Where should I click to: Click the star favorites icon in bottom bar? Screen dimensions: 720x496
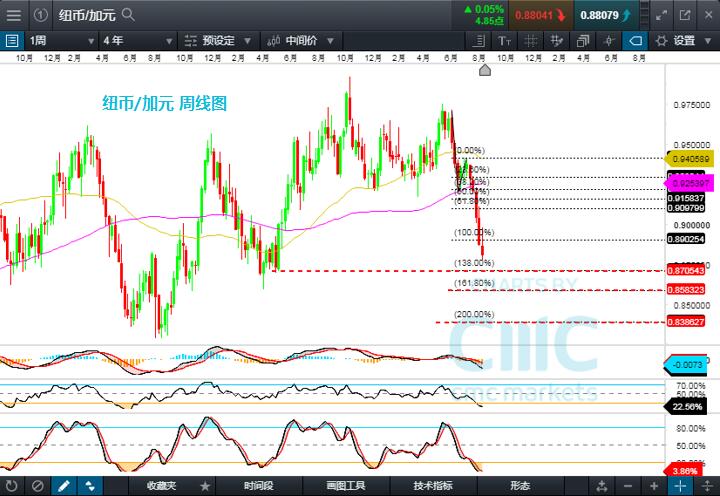point(205,485)
